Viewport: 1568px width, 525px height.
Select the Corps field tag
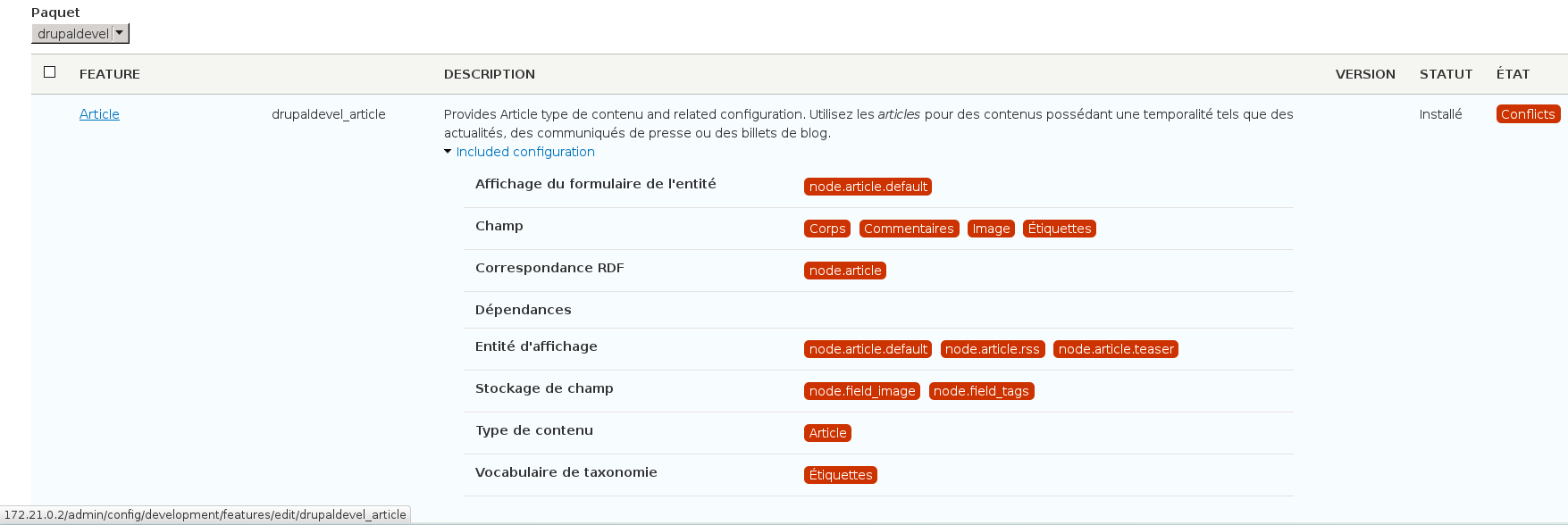[827, 229]
